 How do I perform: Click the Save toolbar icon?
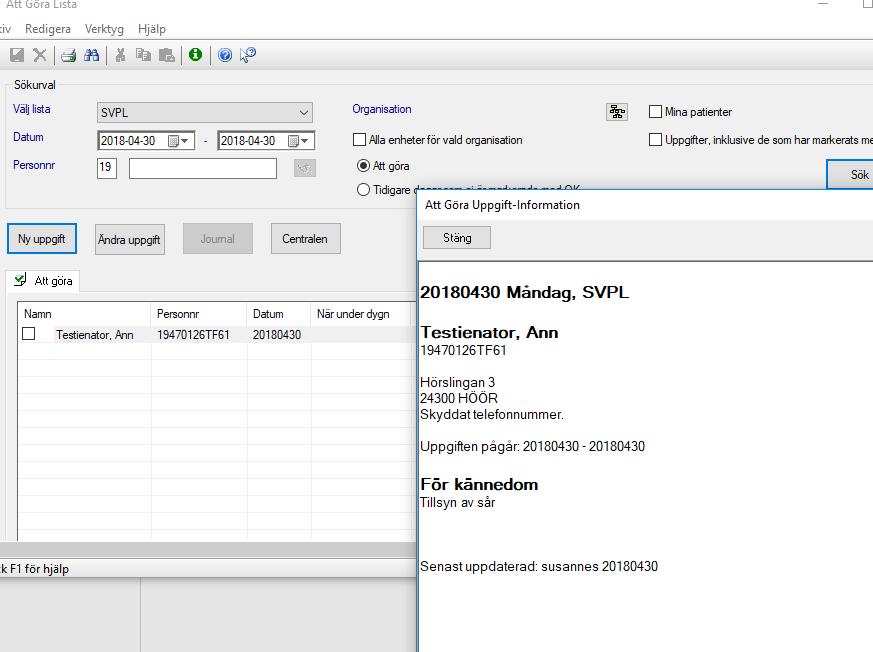(17, 55)
